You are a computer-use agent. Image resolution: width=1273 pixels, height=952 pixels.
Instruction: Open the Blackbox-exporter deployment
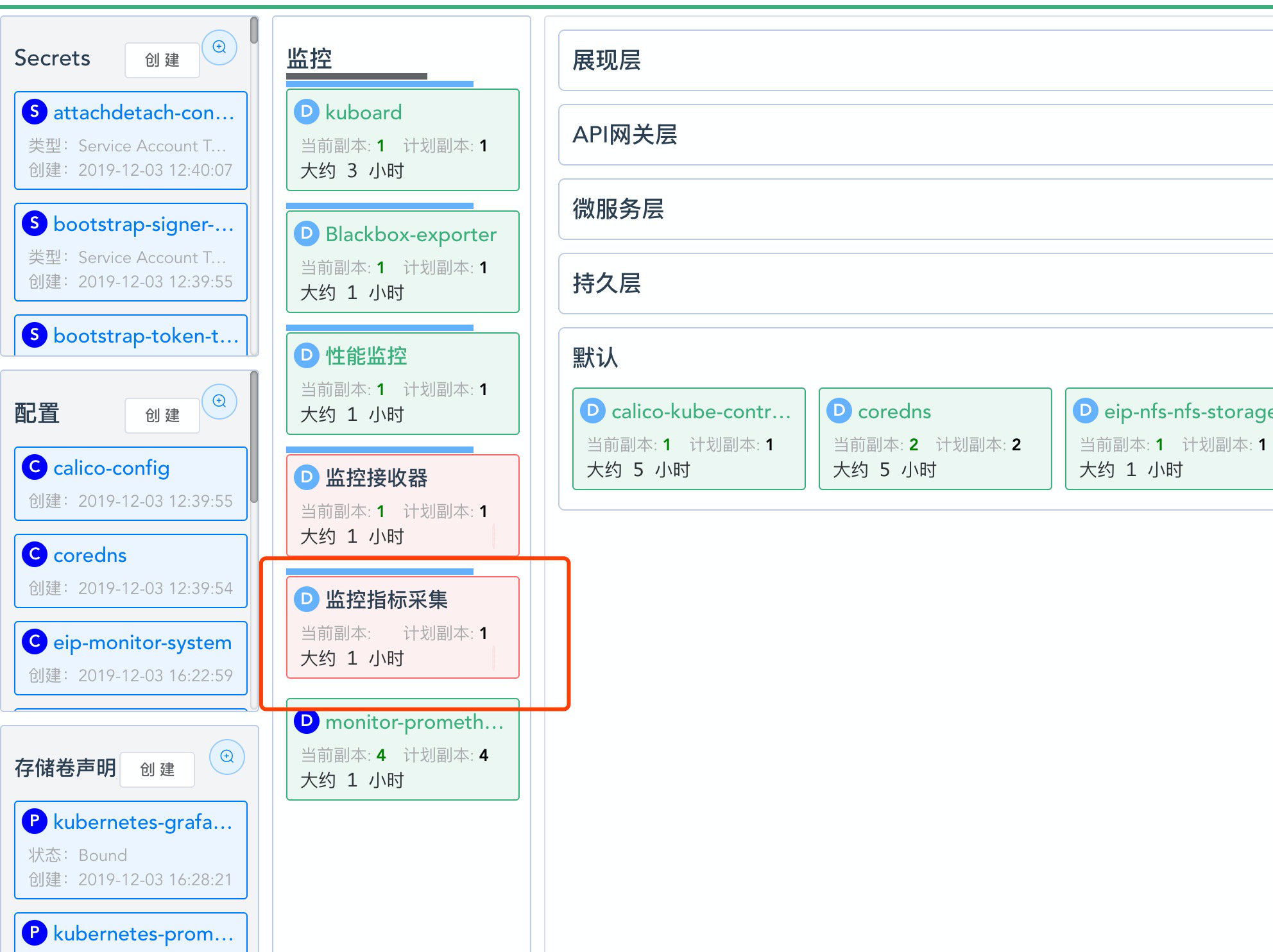pos(410,234)
